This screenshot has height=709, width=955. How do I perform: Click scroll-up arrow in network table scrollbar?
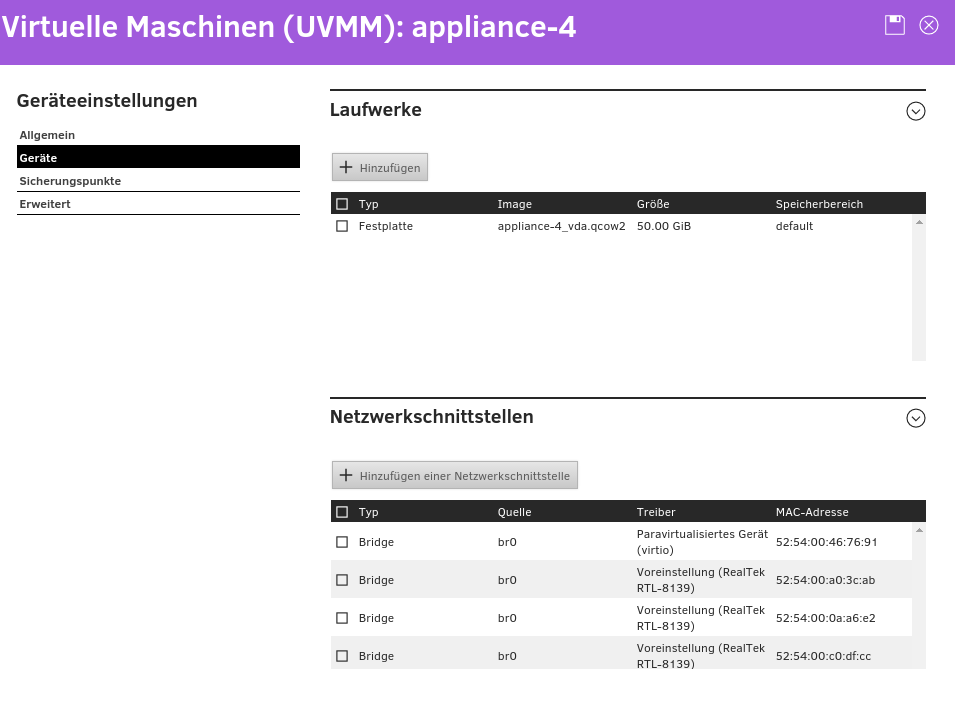click(x=919, y=530)
